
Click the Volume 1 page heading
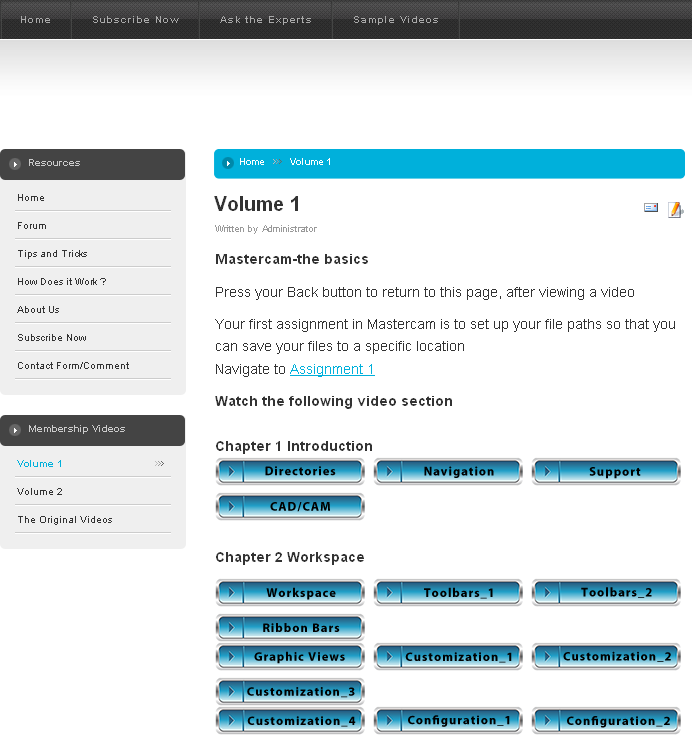point(257,204)
